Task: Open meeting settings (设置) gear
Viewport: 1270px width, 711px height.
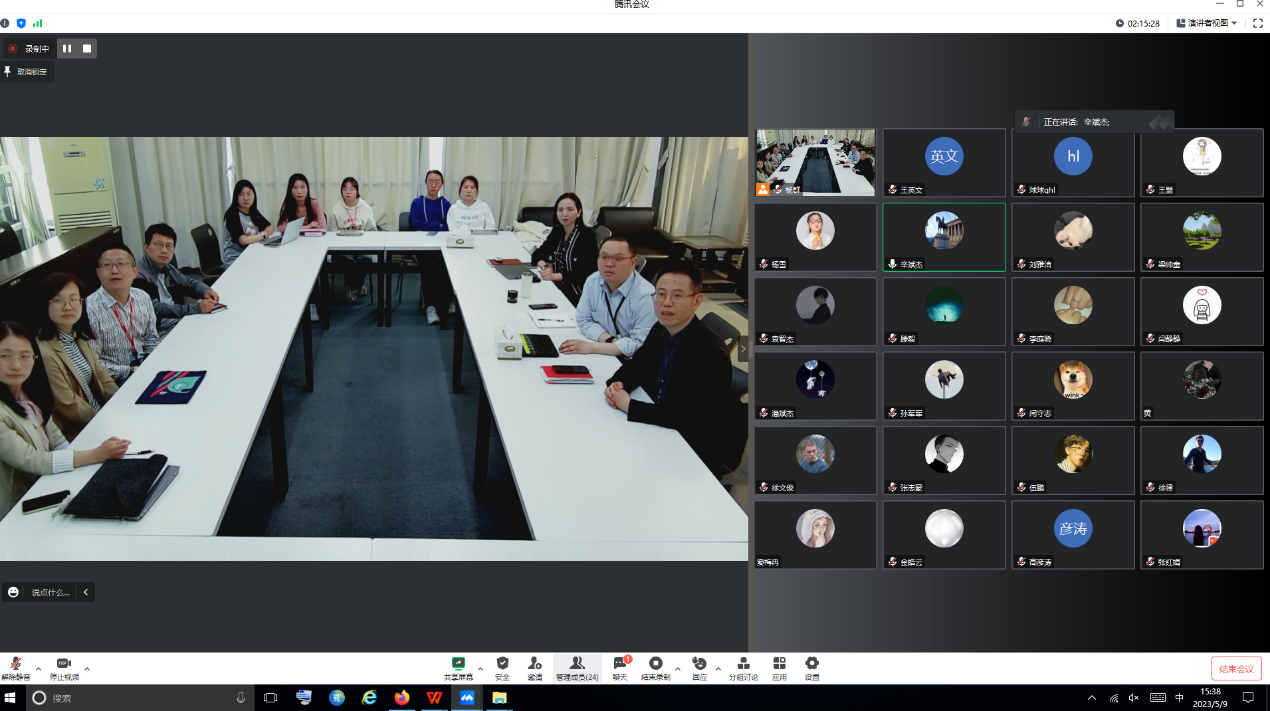Action: 812,667
